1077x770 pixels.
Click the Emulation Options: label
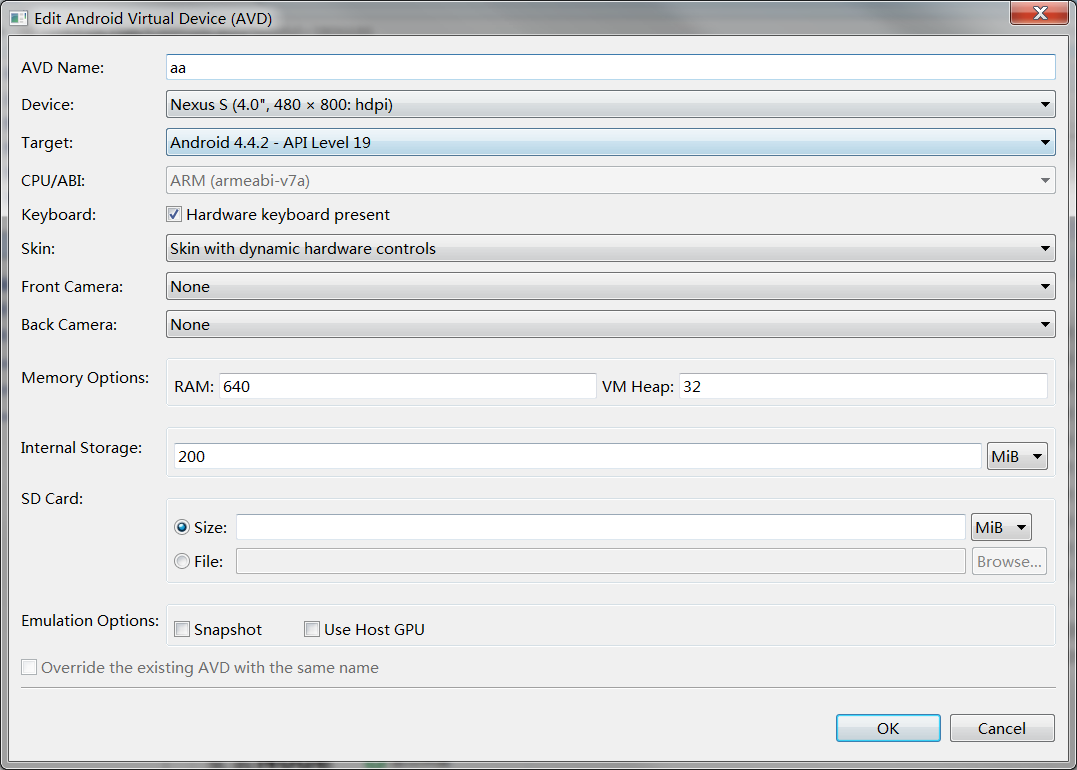coord(90,620)
